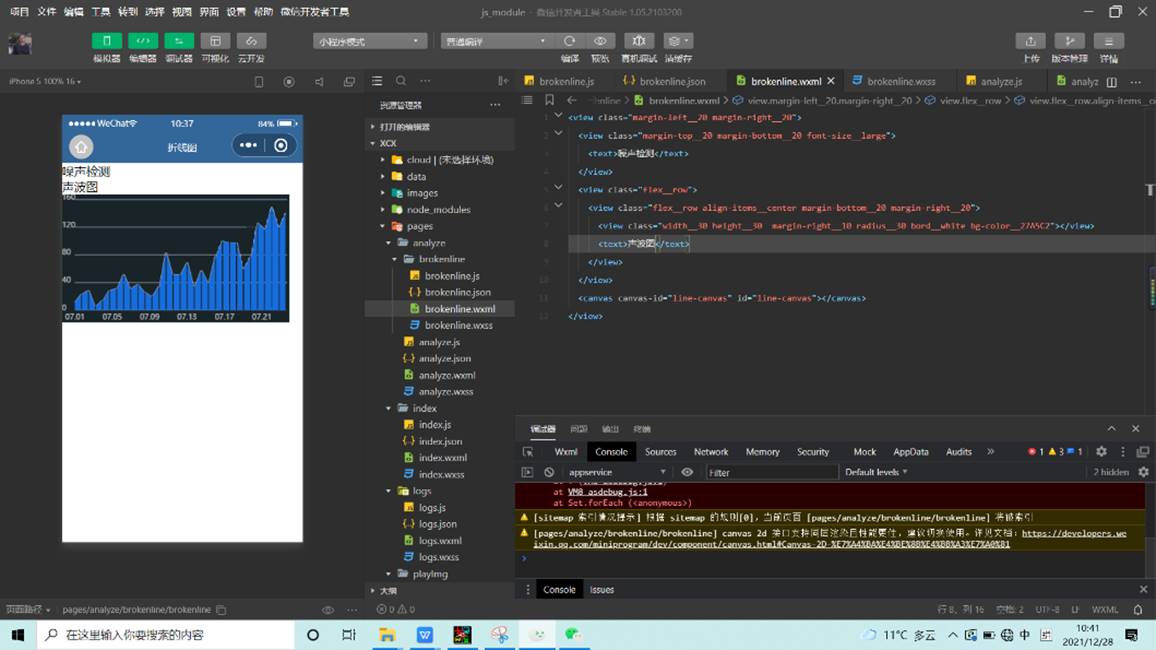Click the back navigation arrow in editor
Screen dimensions: 1156x650
[x=571, y=100]
